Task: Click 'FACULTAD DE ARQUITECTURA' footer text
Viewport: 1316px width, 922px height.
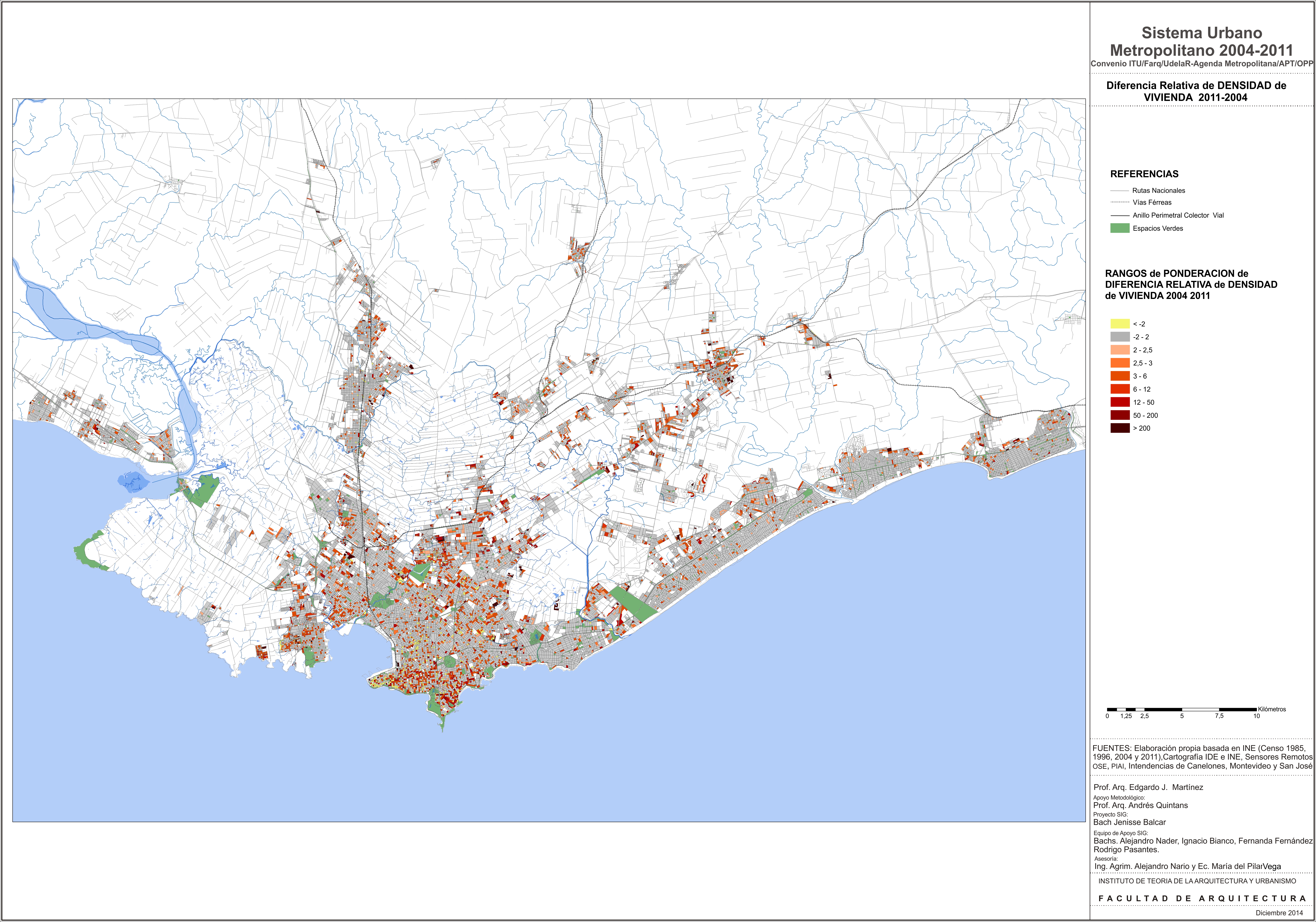Action: tap(1203, 899)
